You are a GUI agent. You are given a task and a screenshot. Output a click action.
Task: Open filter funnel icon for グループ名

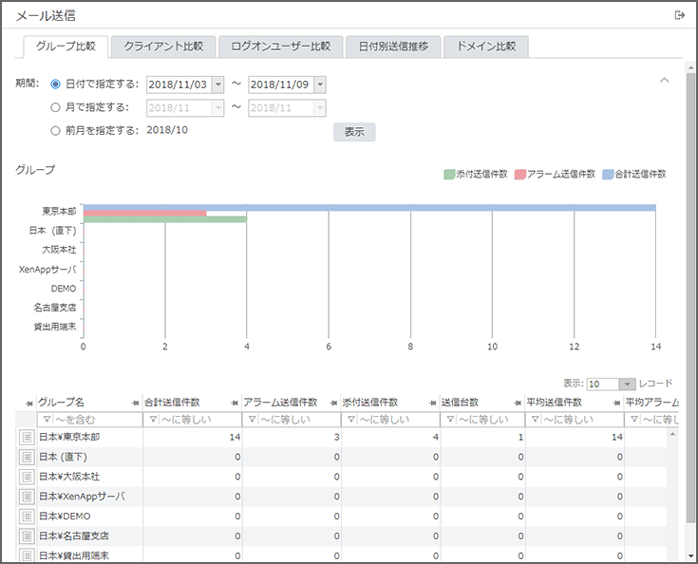pyautogui.click(x=47, y=419)
